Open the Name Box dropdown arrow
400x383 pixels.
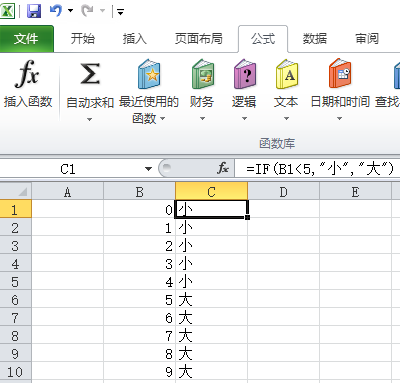pyautogui.click(x=148, y=169)
